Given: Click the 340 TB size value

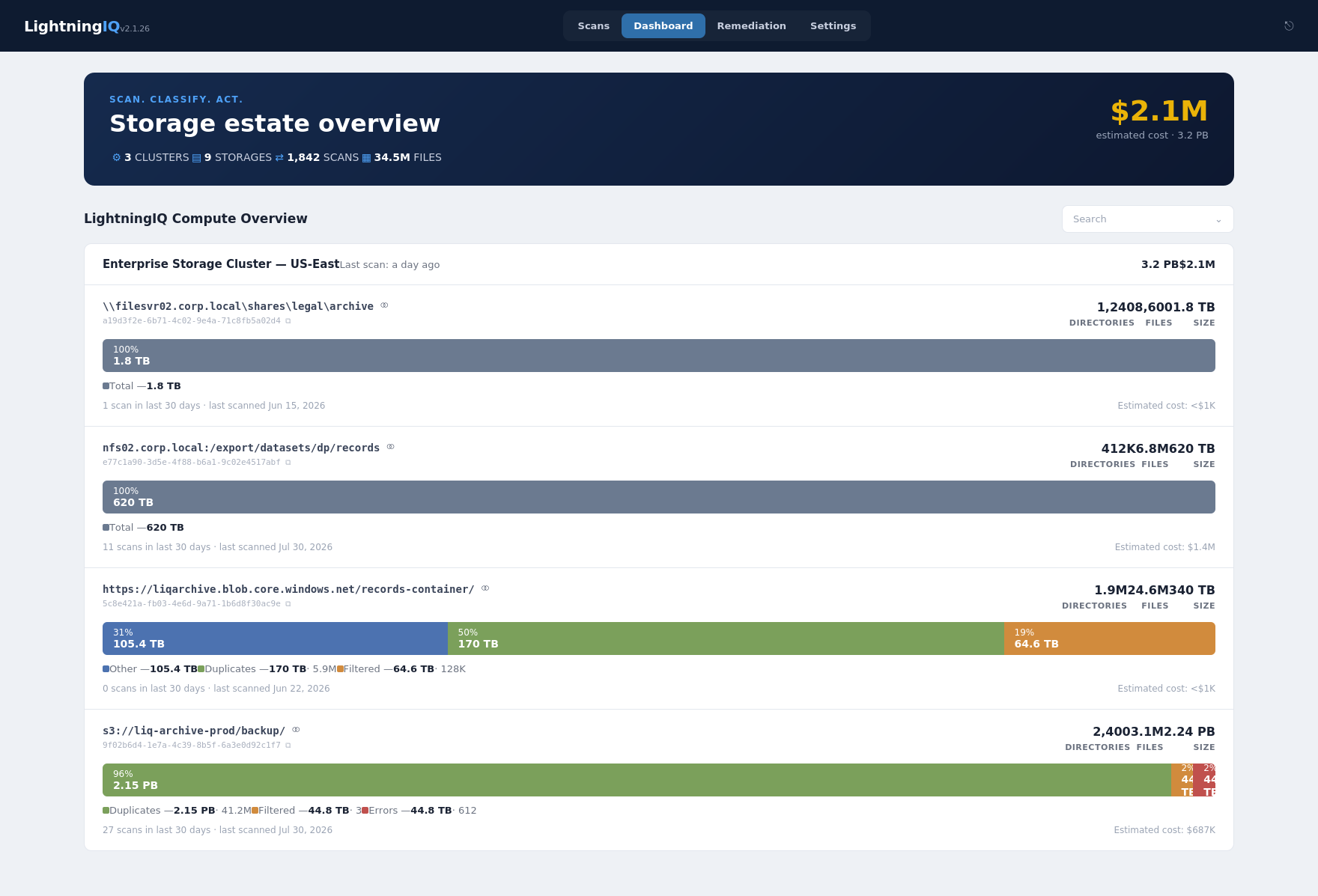Looking at the screenshot, I should click(x=1192, y=590).
